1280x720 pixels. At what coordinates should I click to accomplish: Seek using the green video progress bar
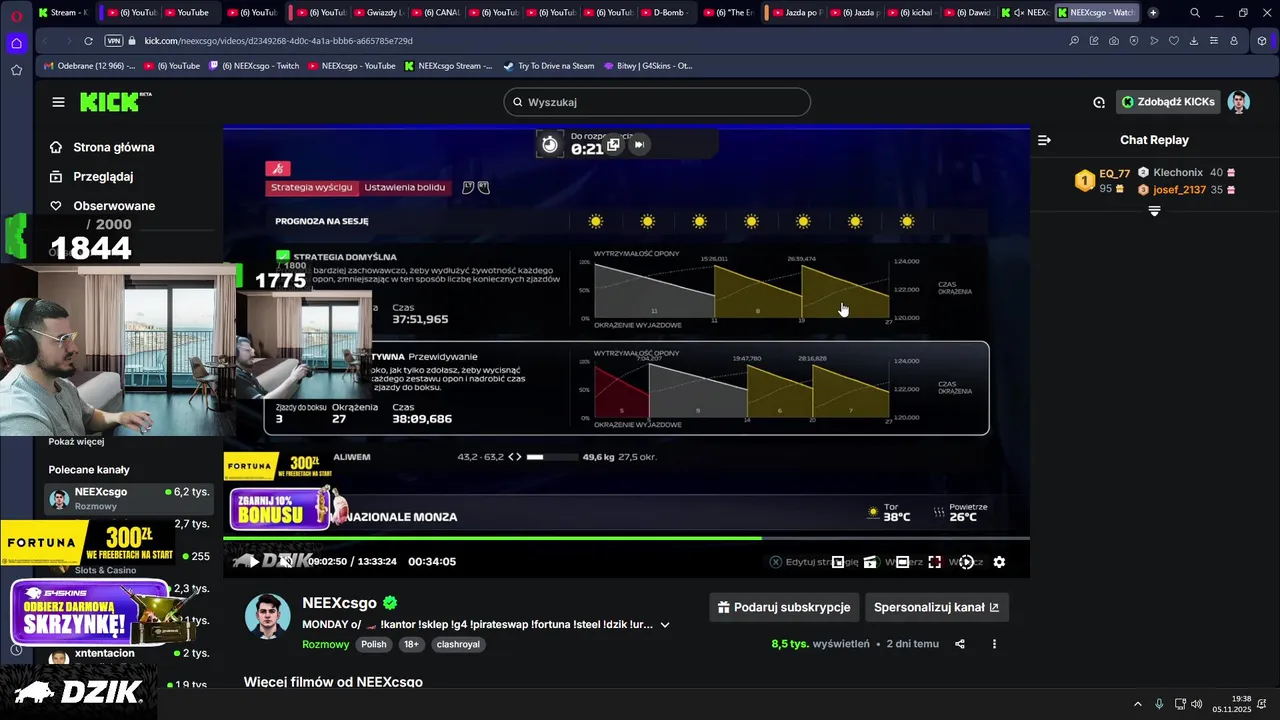pyautogui.click(x=626, y=538)
